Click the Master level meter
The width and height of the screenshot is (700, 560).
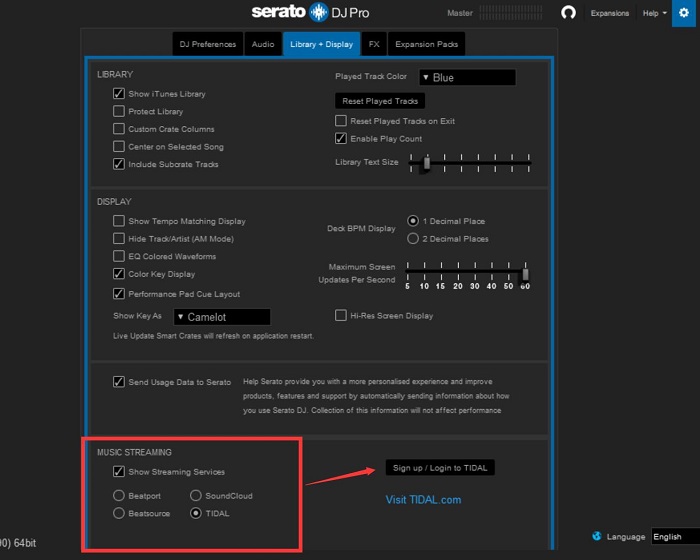(511, 13)
